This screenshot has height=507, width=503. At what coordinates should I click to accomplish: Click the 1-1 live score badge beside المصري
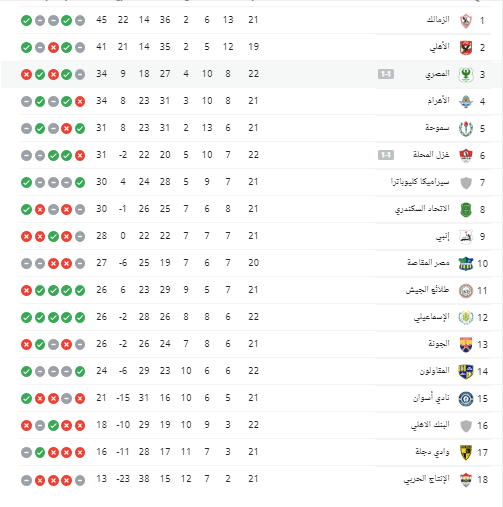[x=386, y=74]
